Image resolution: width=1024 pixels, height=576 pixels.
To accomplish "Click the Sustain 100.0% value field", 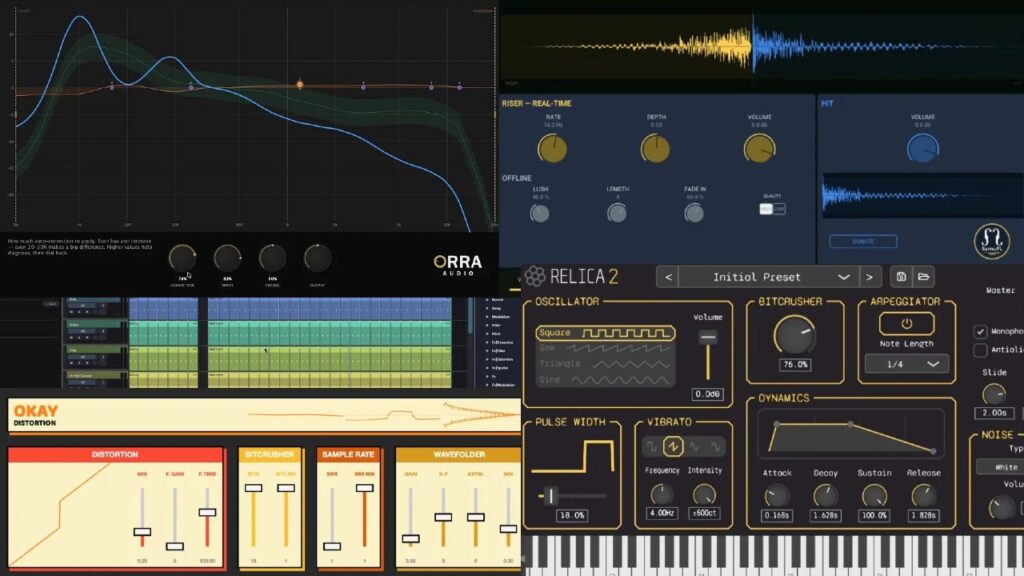I will click(x=874, y=515).
